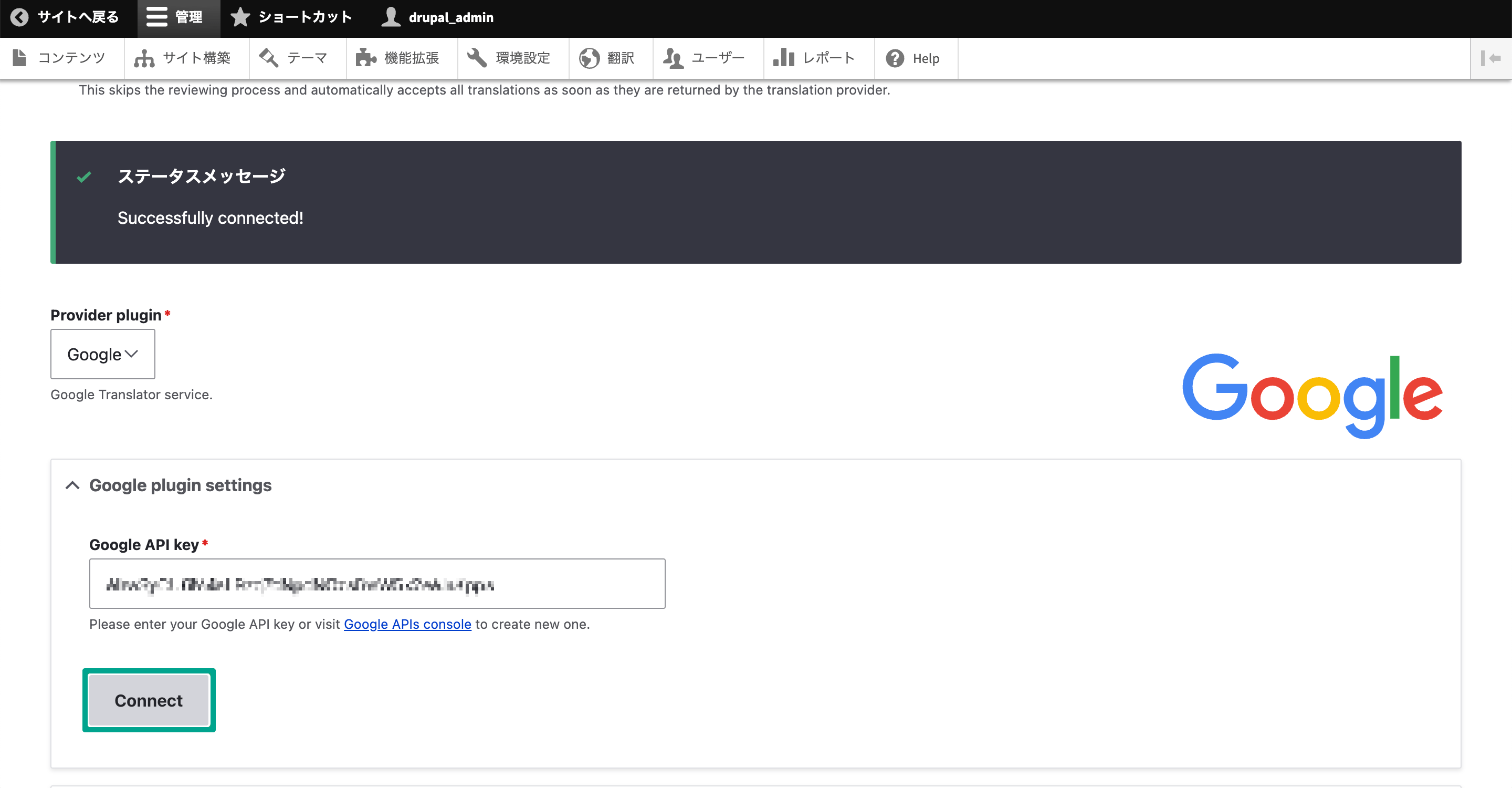Collapse the Google plugin settings section

(168, 485)
